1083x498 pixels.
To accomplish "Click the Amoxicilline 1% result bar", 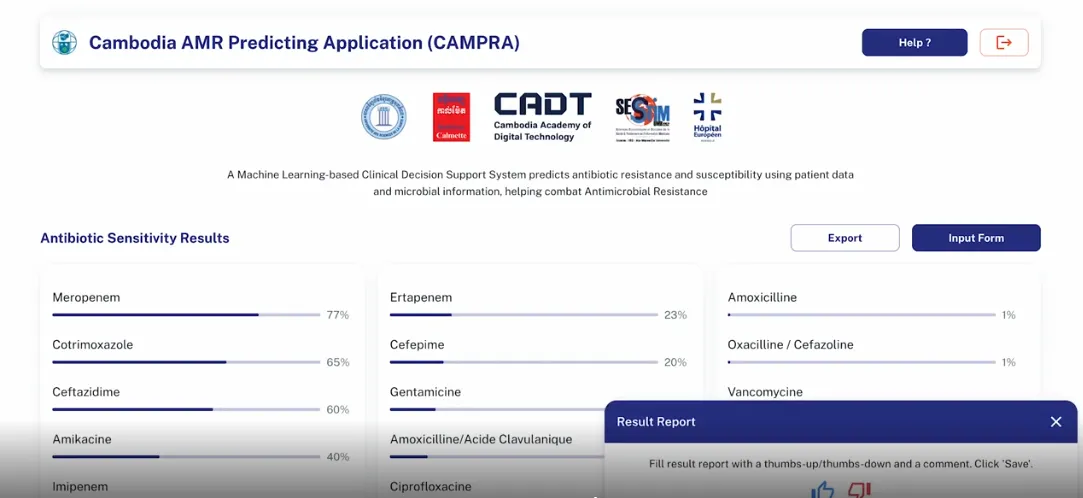I will [860, 315].
